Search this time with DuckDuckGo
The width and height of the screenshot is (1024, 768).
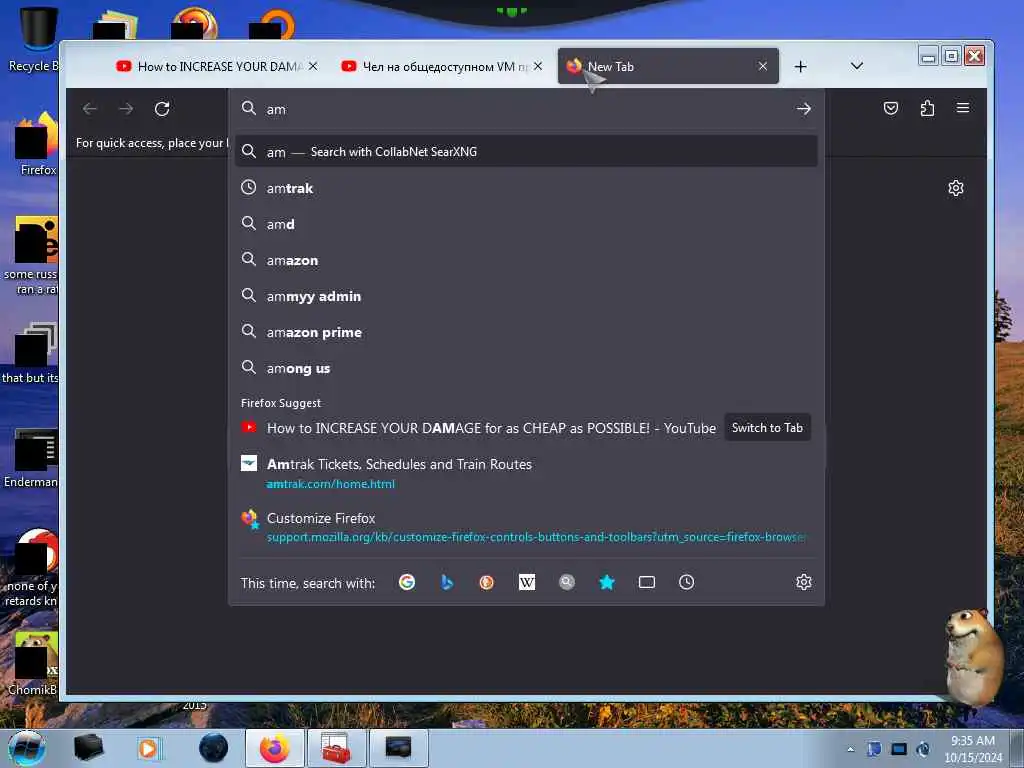click(487, 582)
